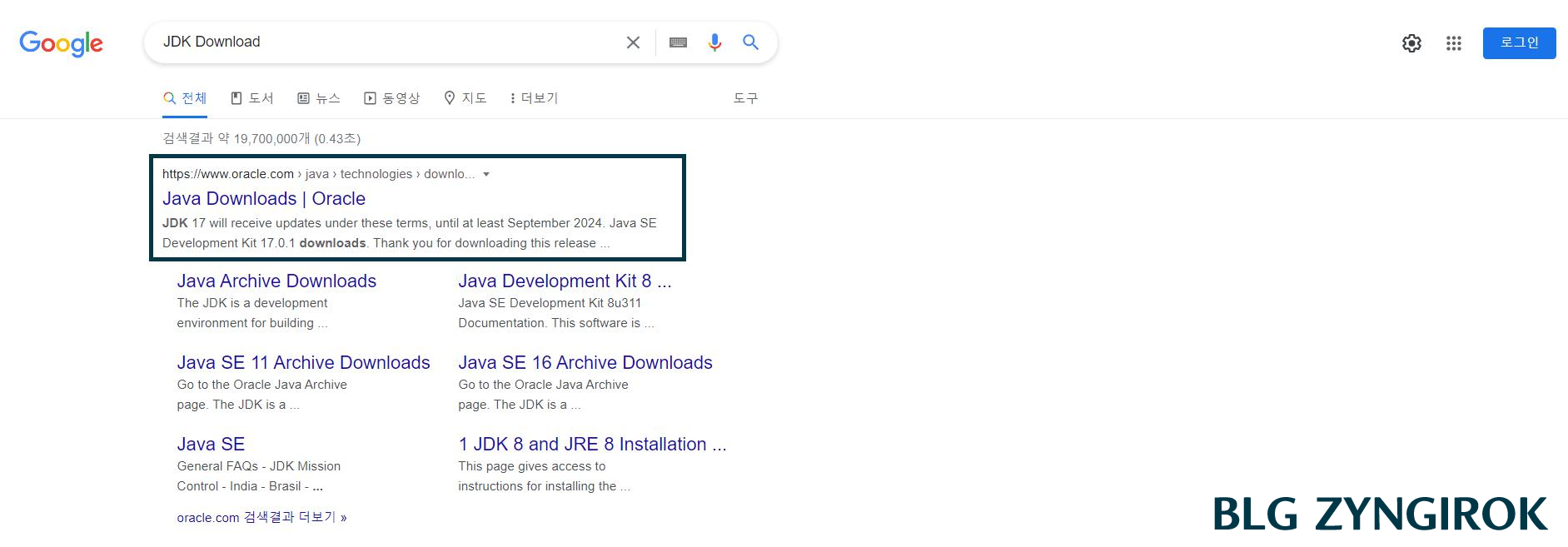Screen dimensions: 1568x547
Task: Open the 도구 tools option
Action: click(x=745, y=98)
